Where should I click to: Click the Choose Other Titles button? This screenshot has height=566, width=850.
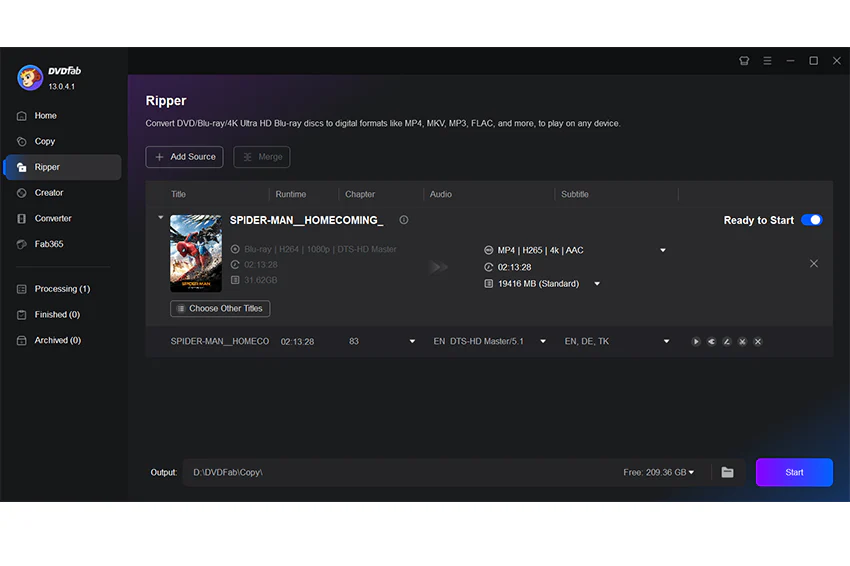click(x=220, y=308)
